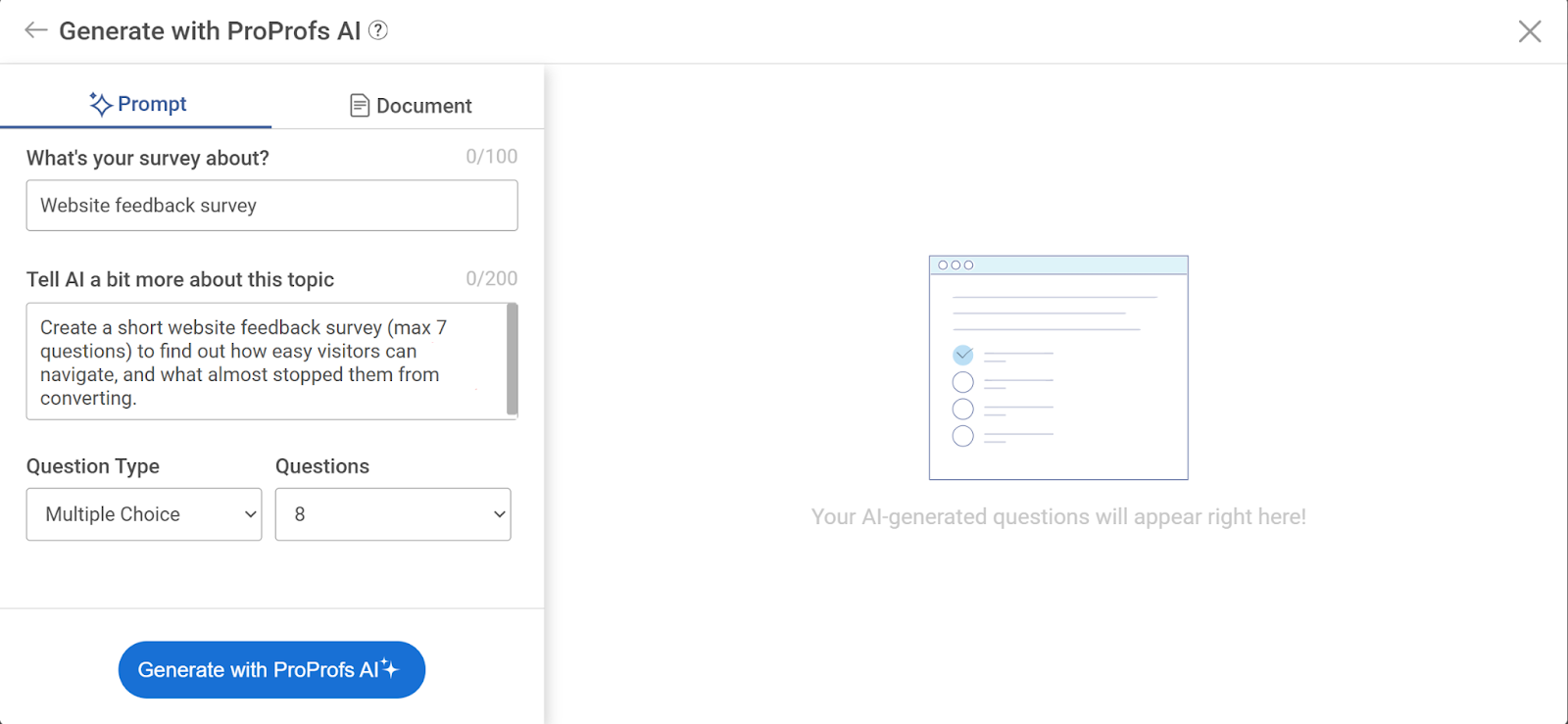
Task: Click the 'Tell AI a bit more about this topic' label
Action: pyautogui.click(x=180, y=279)
